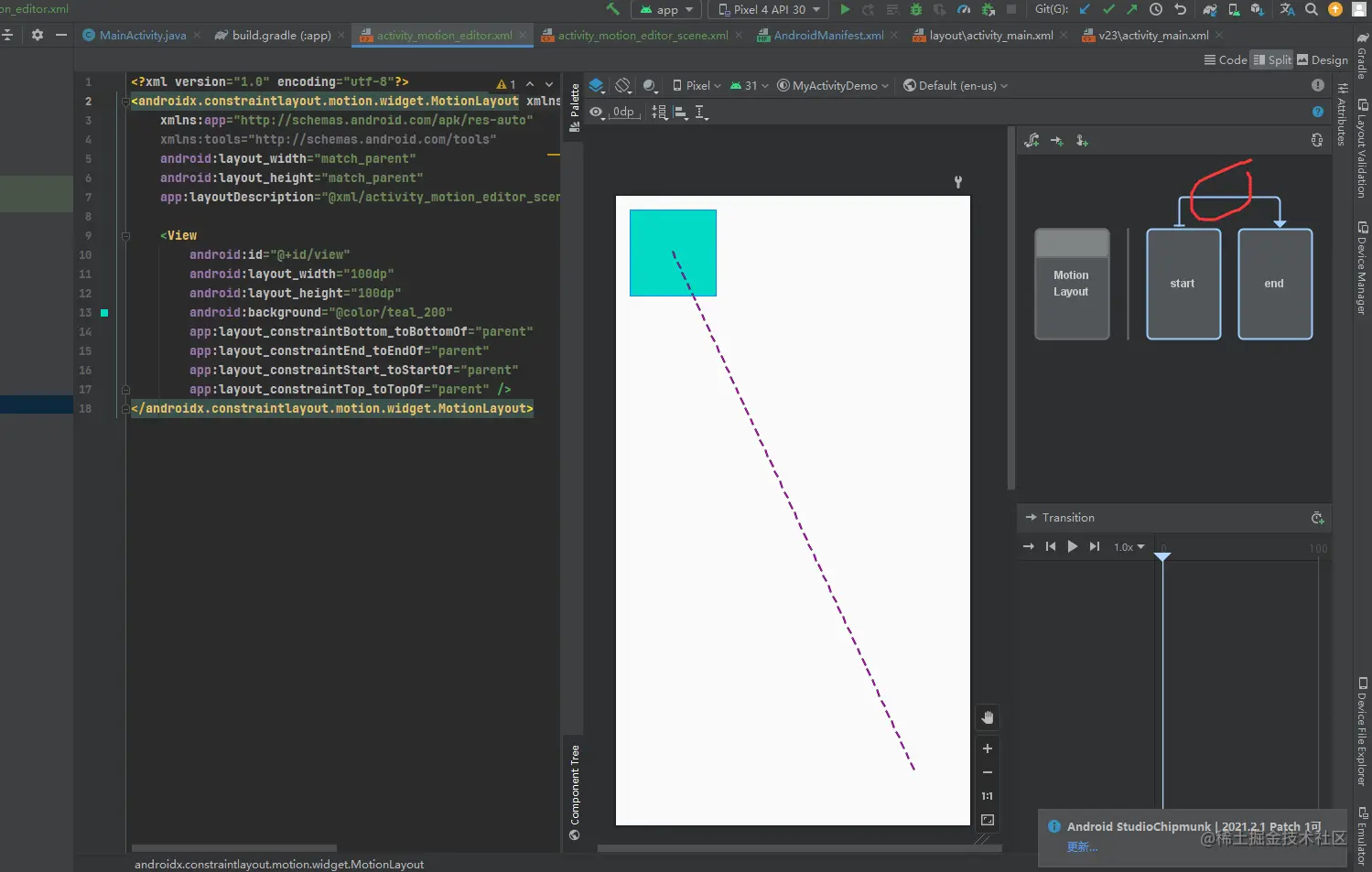The image size is (1372, 872).
Task: Switch to Code view mode
Action: click(x=1226, y=59)
